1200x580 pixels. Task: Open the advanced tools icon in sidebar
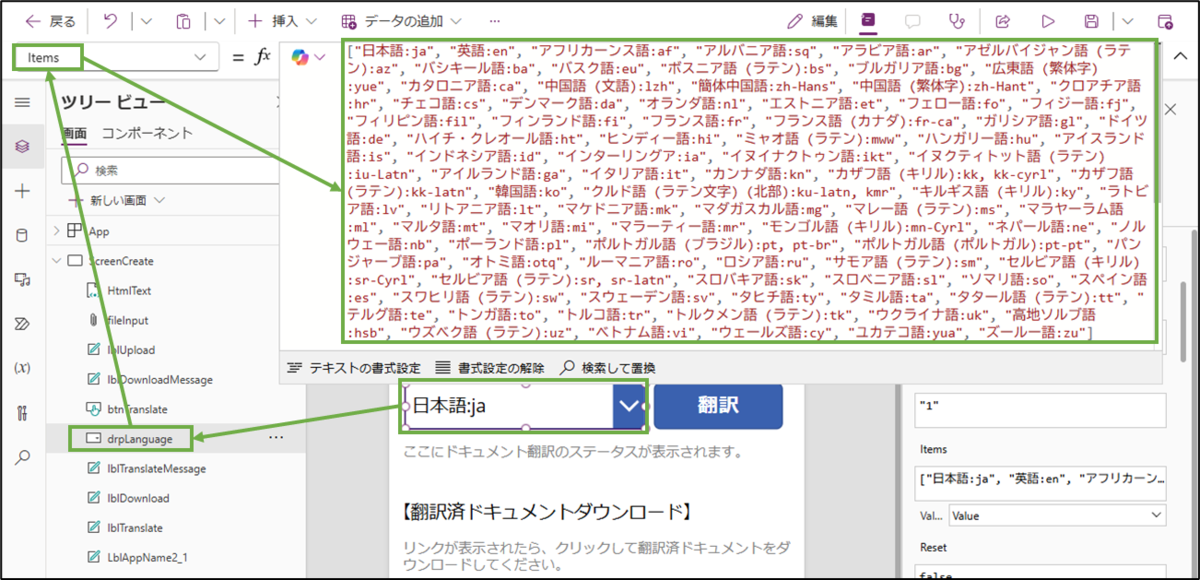(x=23, y=412)
